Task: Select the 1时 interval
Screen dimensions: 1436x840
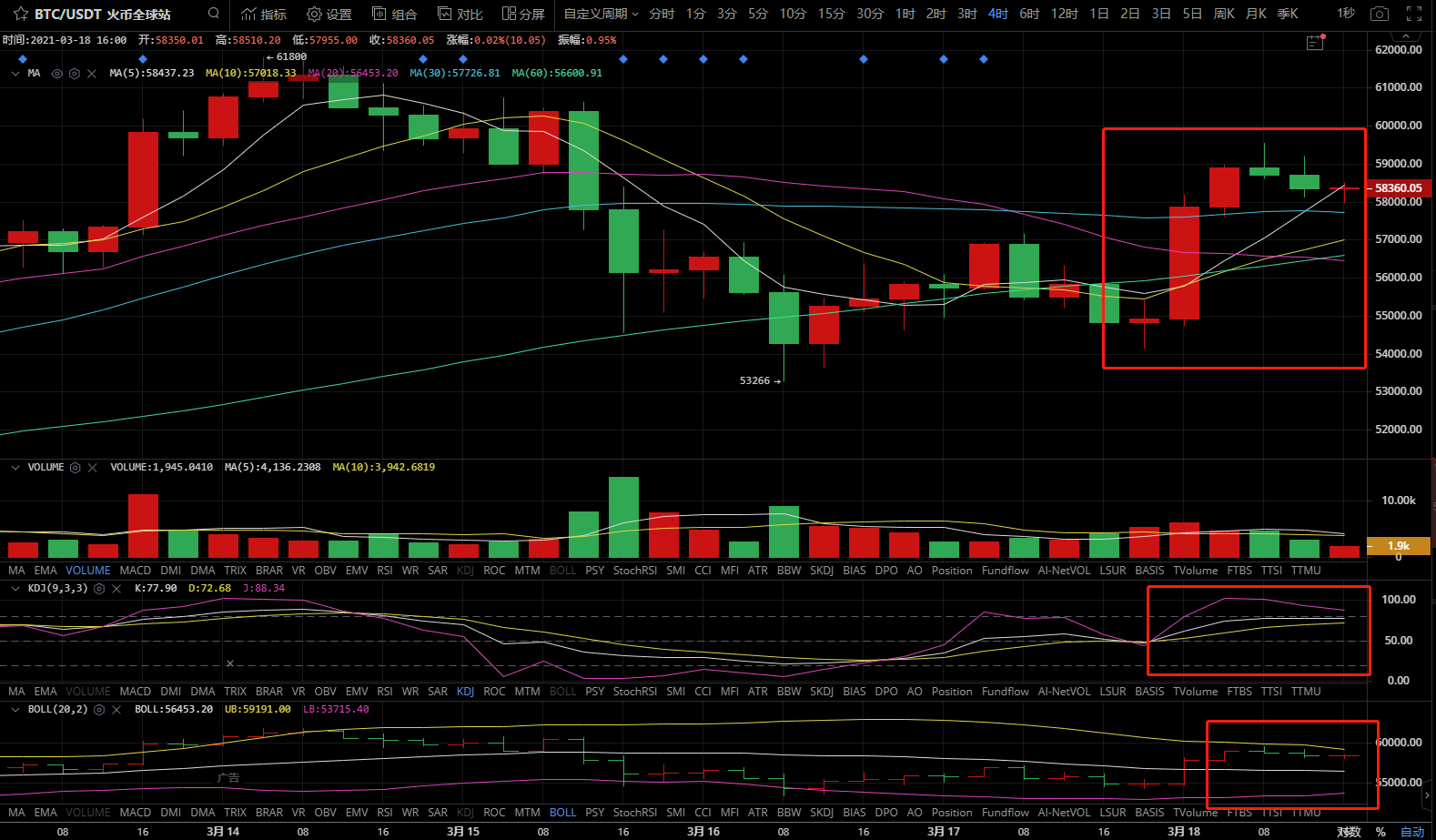Action: point(905,14)
